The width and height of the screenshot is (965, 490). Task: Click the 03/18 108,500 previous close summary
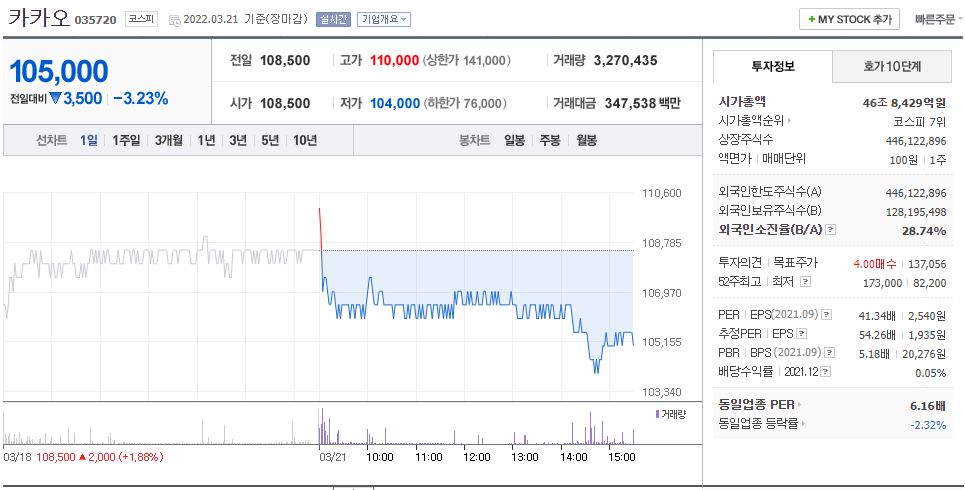83,457
